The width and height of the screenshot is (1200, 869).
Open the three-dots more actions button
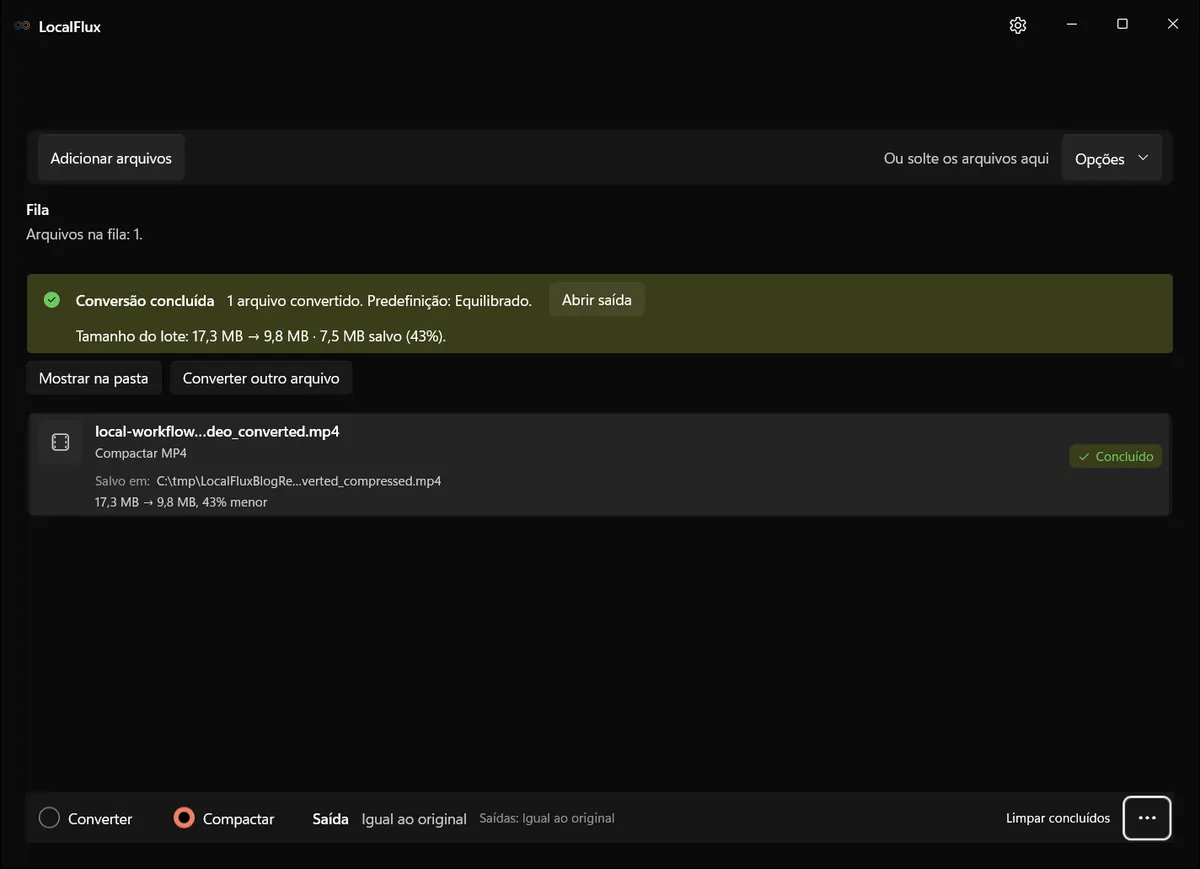pos(1147,818)
